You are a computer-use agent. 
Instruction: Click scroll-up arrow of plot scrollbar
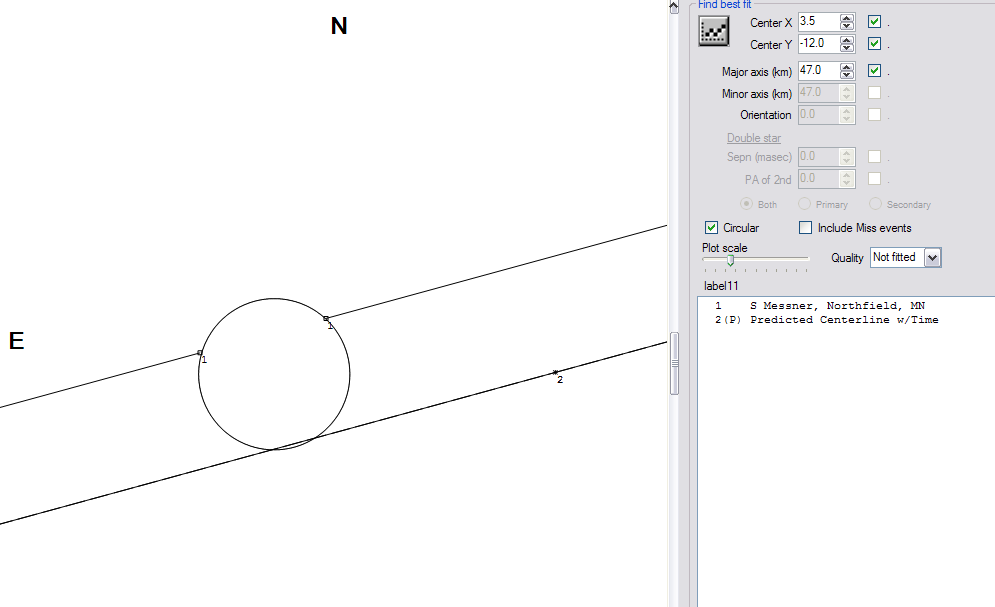click(x=674, y=7)
